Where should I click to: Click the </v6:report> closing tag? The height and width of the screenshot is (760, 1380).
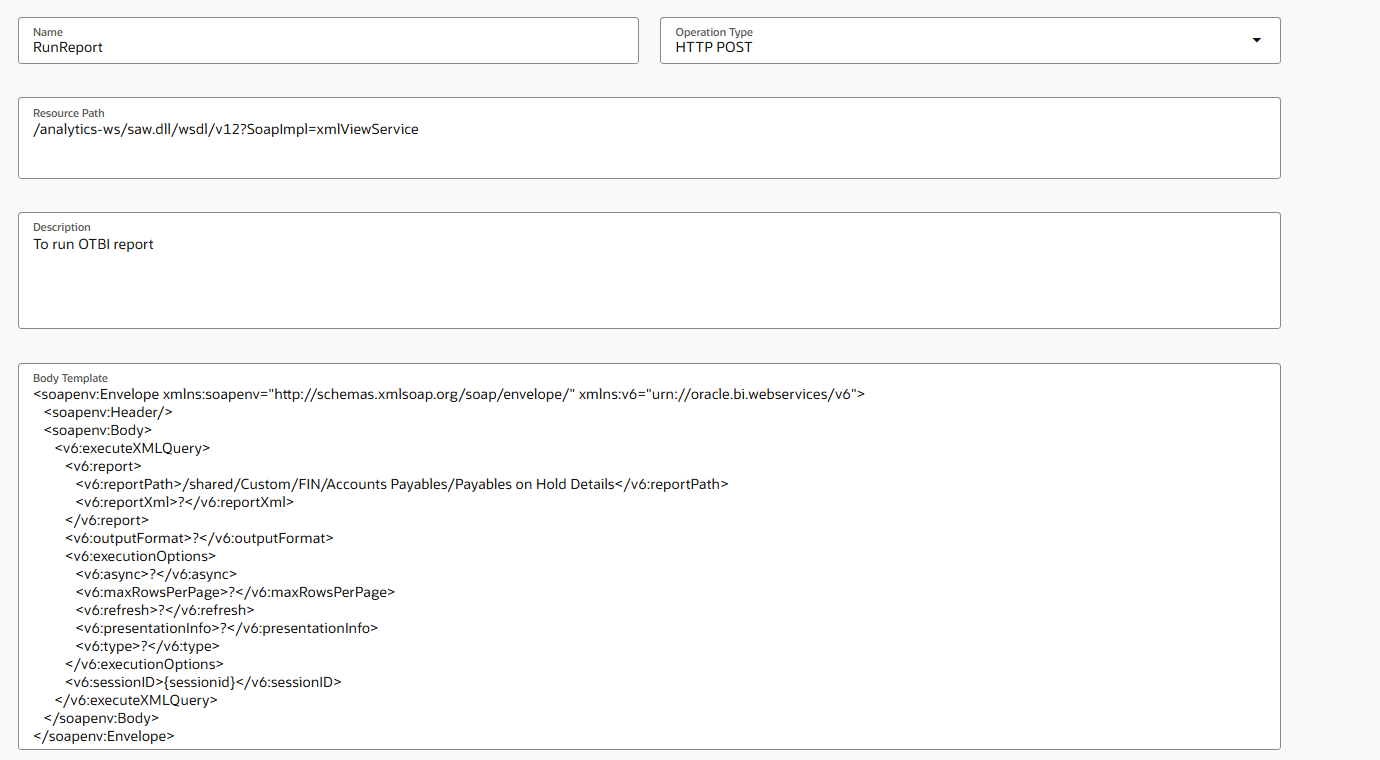[x=107, y=520]
